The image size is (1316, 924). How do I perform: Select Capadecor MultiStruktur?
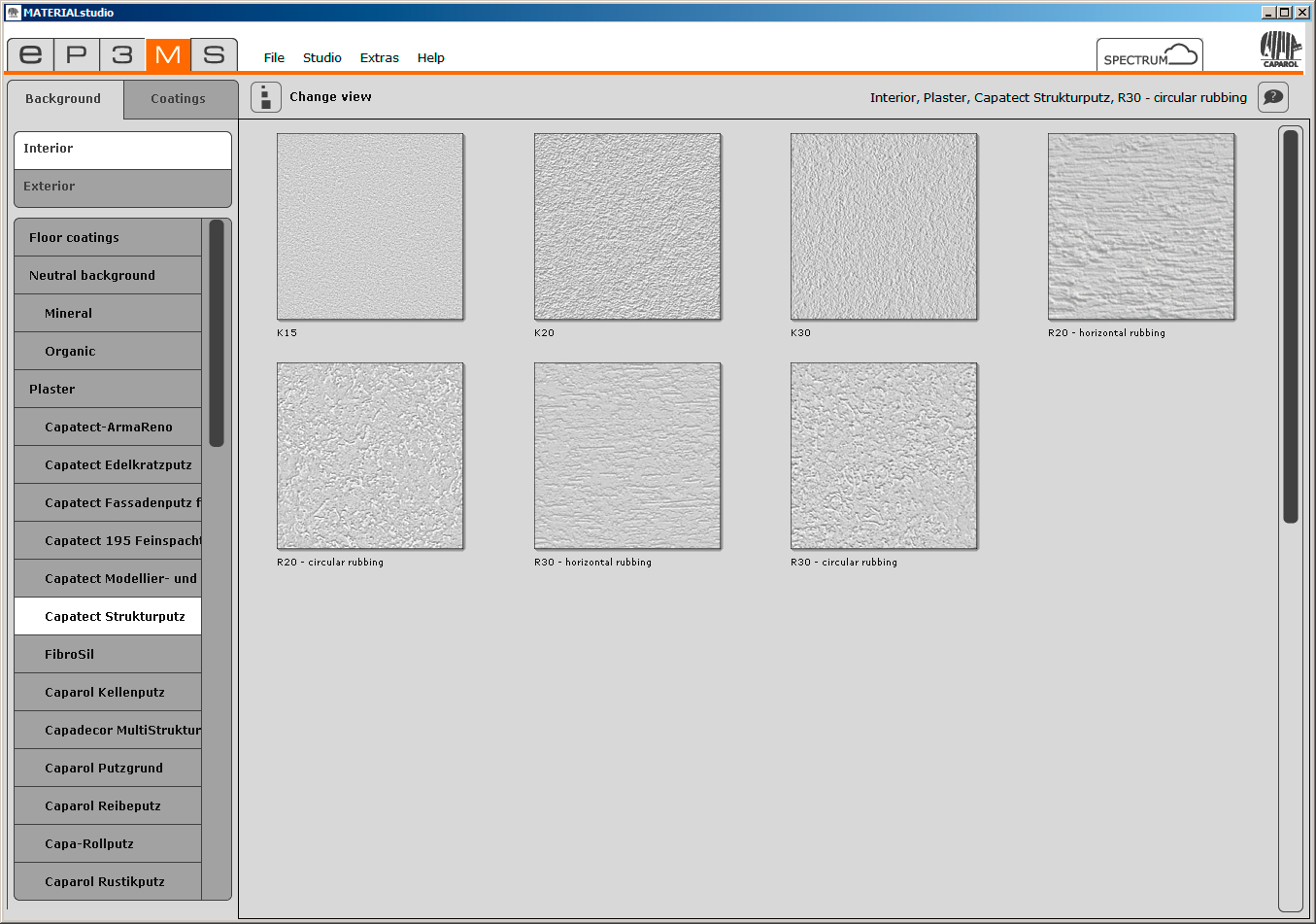(x=108, y=730)
